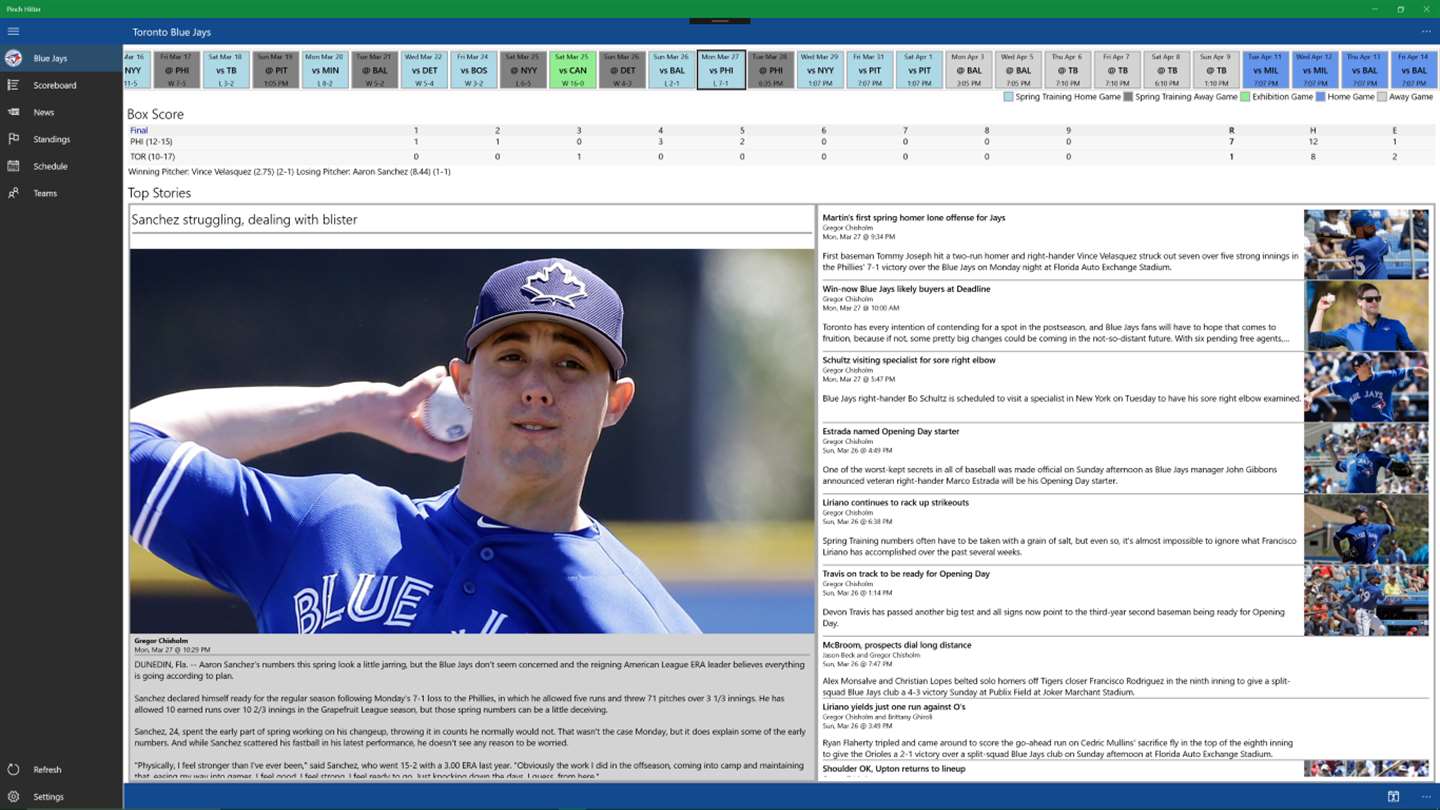Open 'Liriano continues to rack up strikeouts' story
Viewport: 1440px width, 810px height.
tap(896, 503)
